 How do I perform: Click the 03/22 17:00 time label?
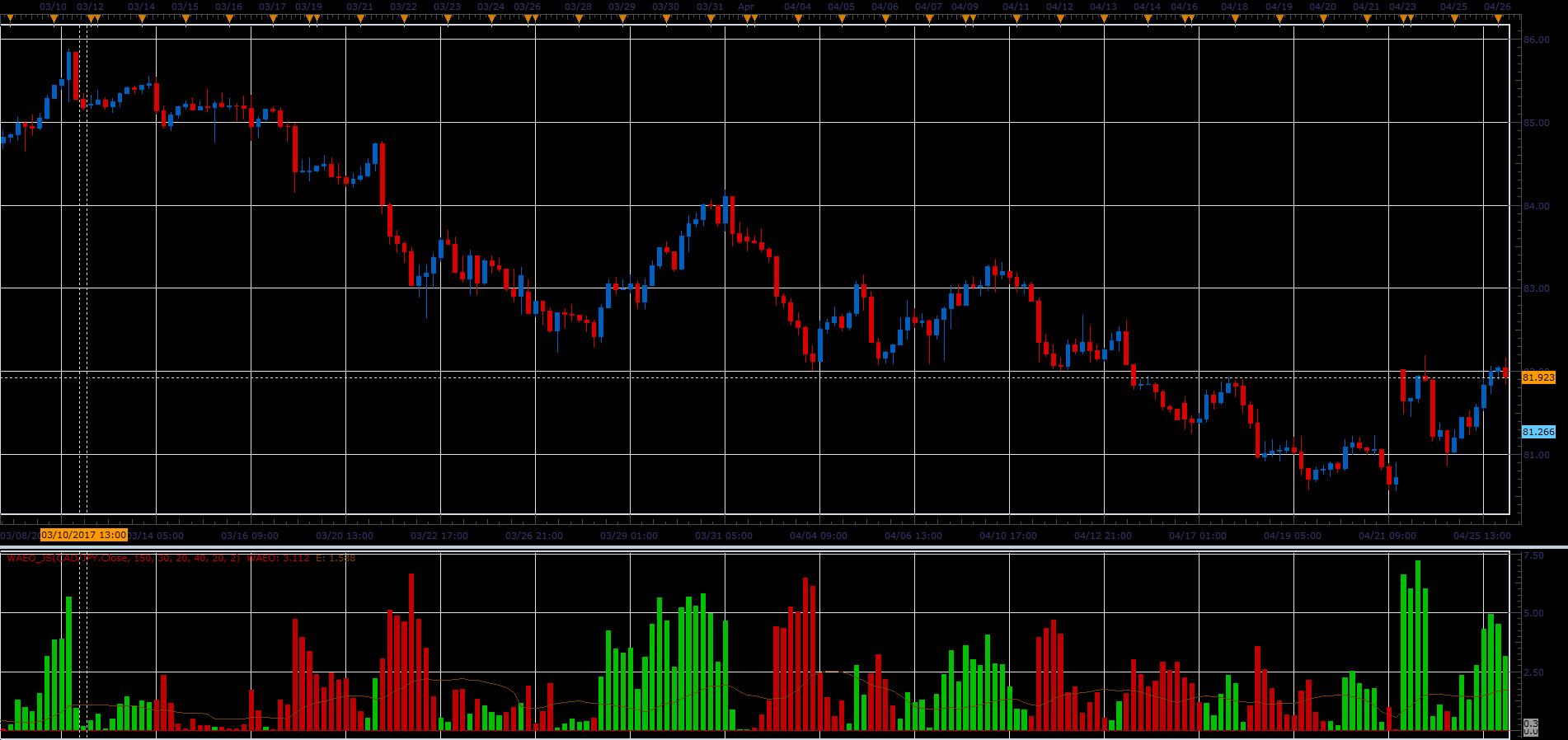coord(439,536)
